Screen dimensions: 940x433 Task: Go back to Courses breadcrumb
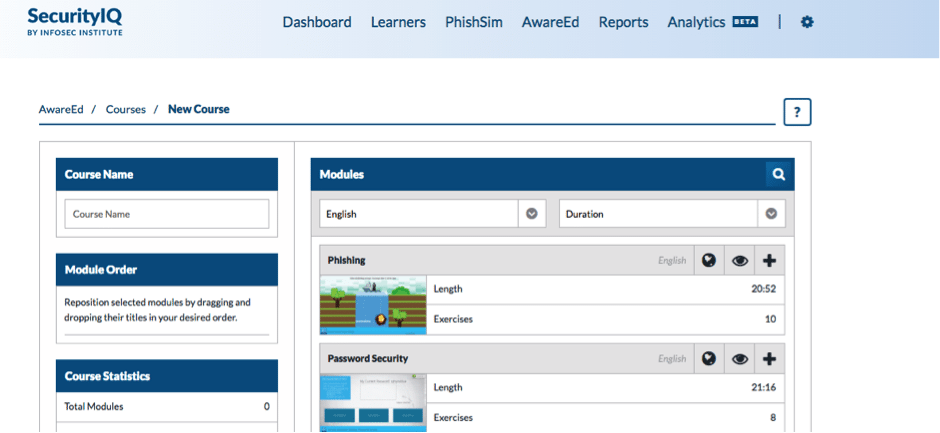pos(125,109)
